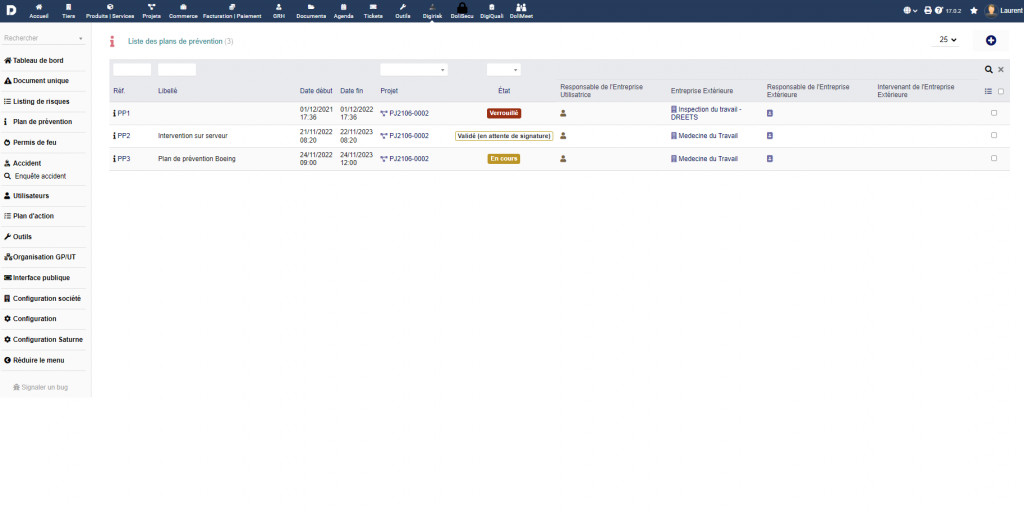1024x512 pixels.
Task: Click external contact icon in PP2 row
Action: pyautogui.click(x=770, y=136)
